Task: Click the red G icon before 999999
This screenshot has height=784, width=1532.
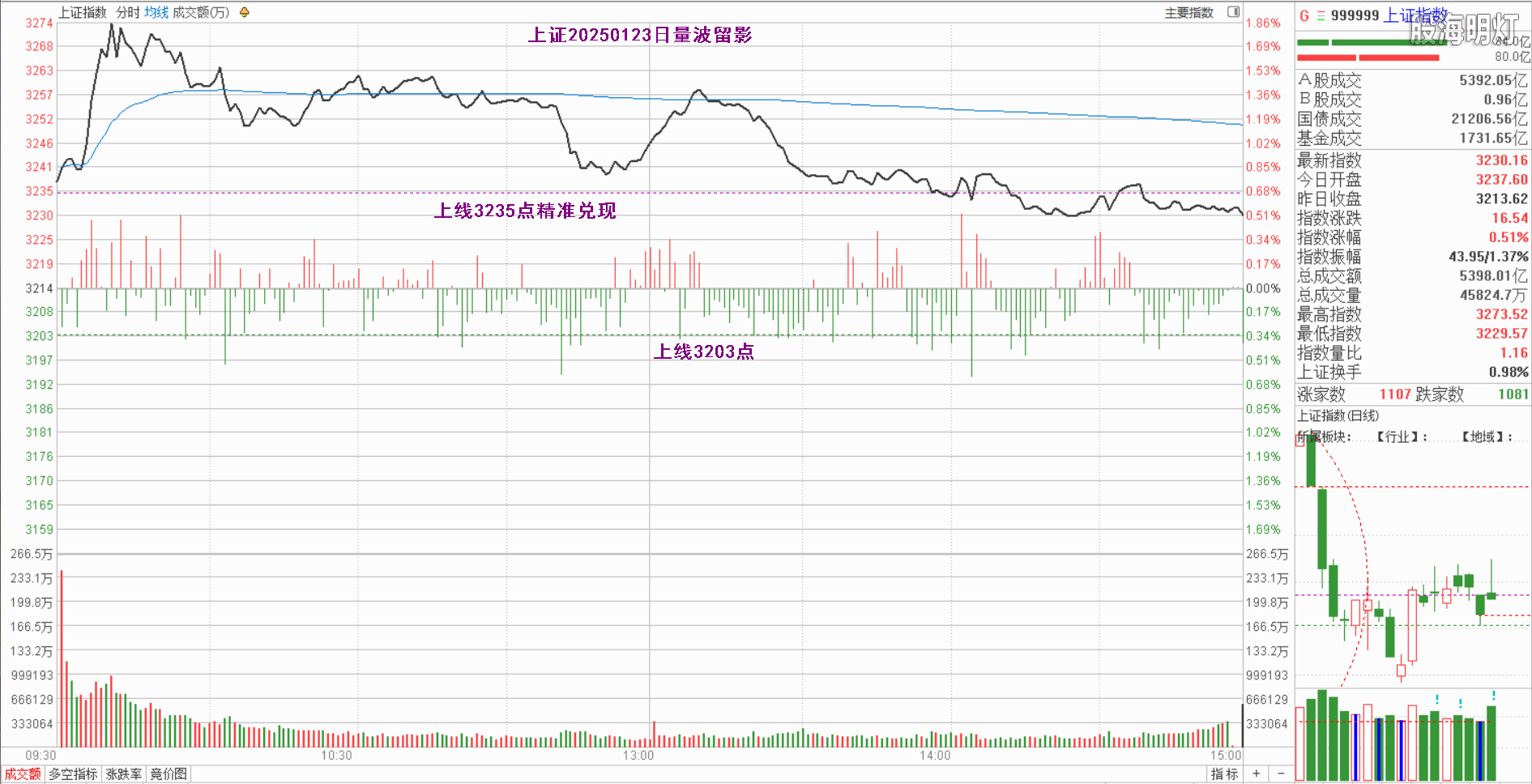Action: click(x=1304, y=15)
